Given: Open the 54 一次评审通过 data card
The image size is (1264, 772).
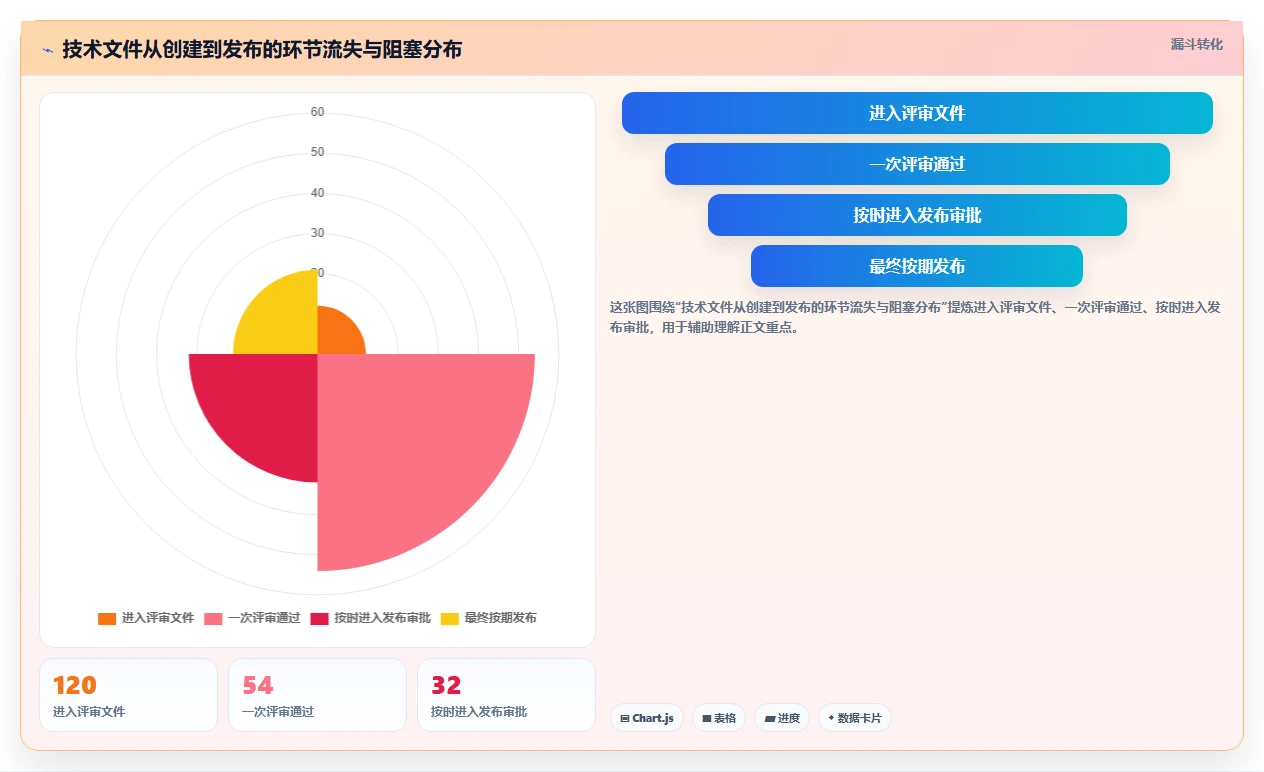Looking at the screenshot, I should click(x=317, y=695).
